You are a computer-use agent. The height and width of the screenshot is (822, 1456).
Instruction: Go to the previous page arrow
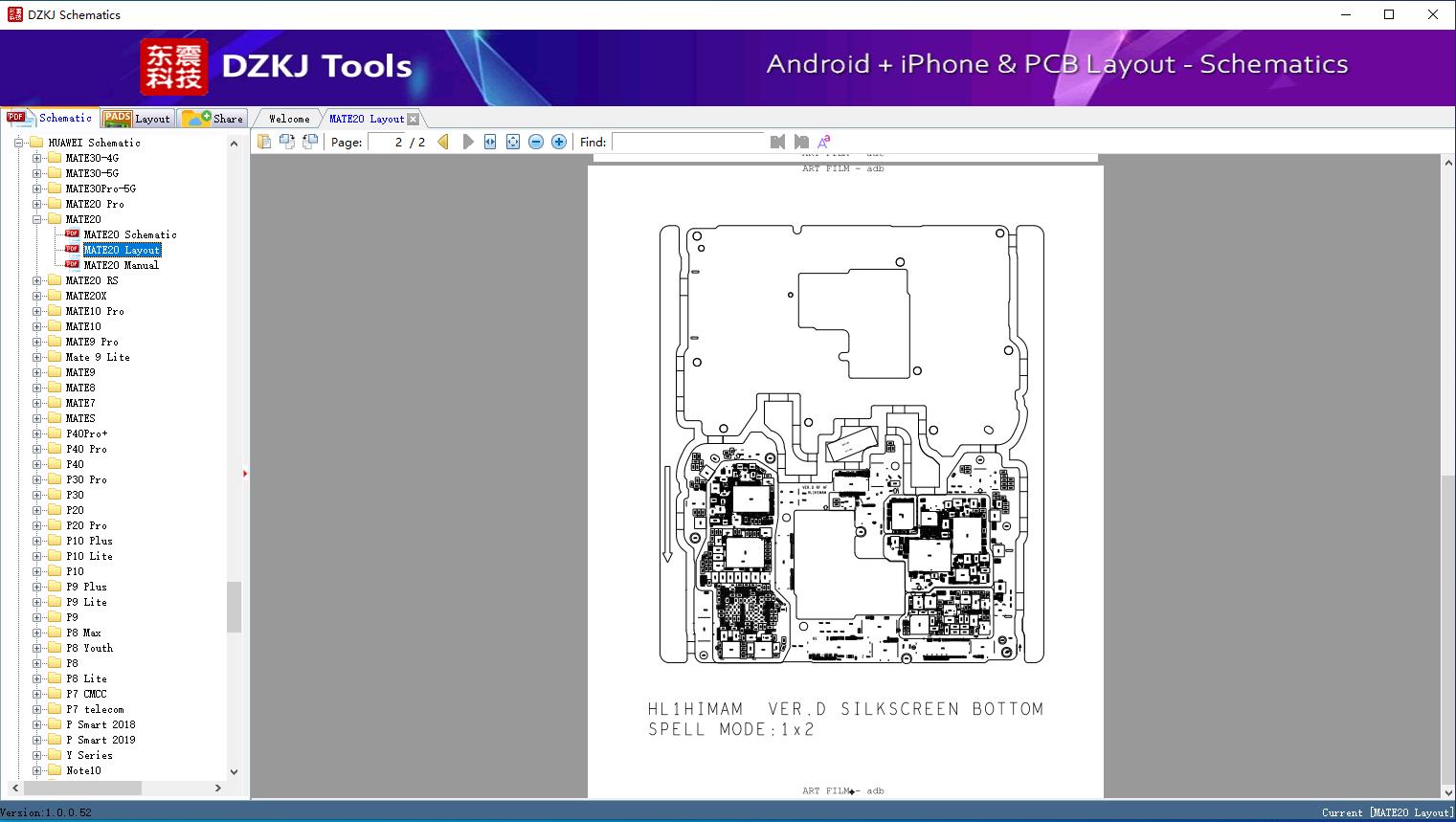[x=443, y=142]
